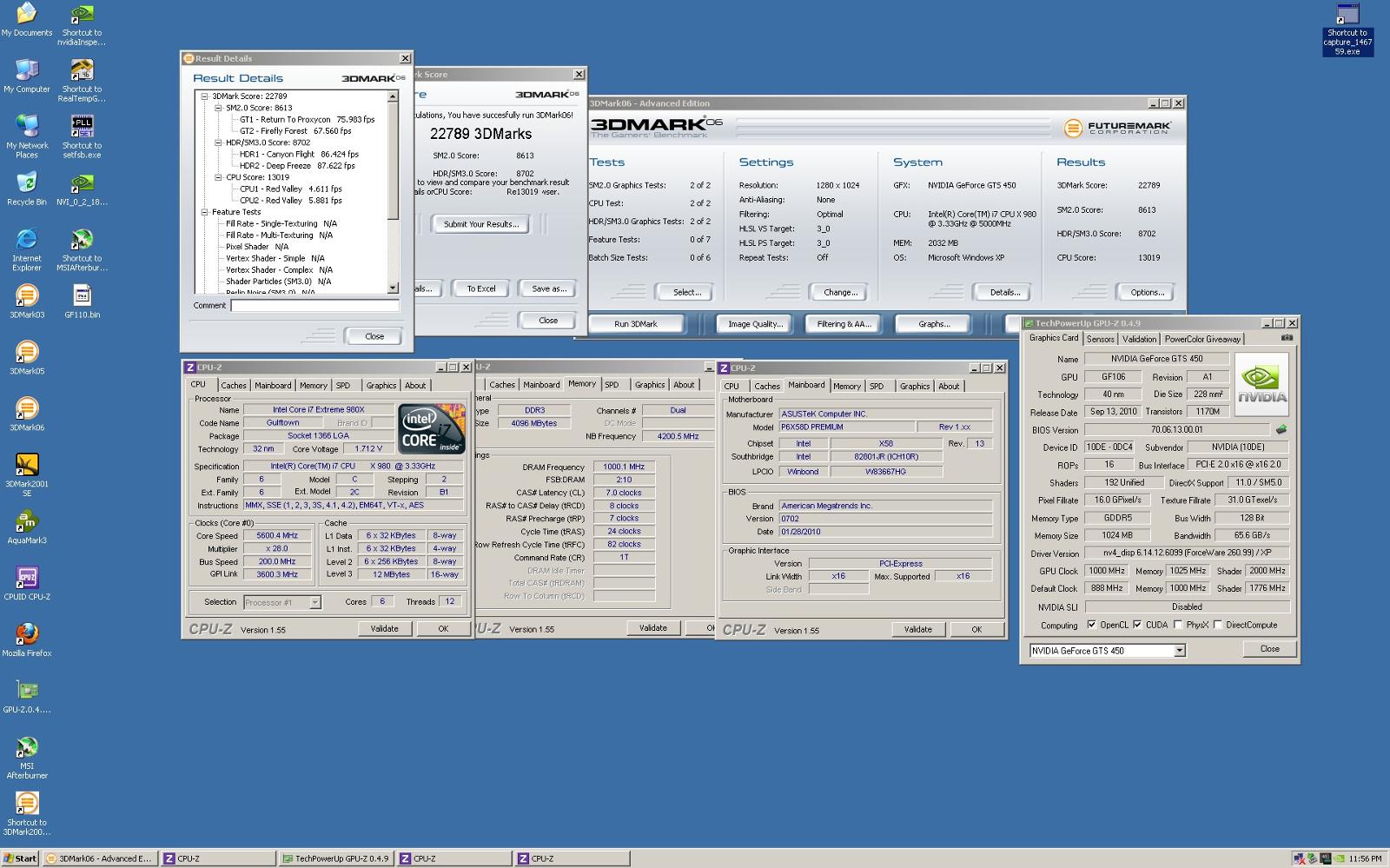Toggle the CUDA checkbox in GPU-Z
Image resolution: width=1390 pixels, height=868 pixels.
tap(1137, 625)
